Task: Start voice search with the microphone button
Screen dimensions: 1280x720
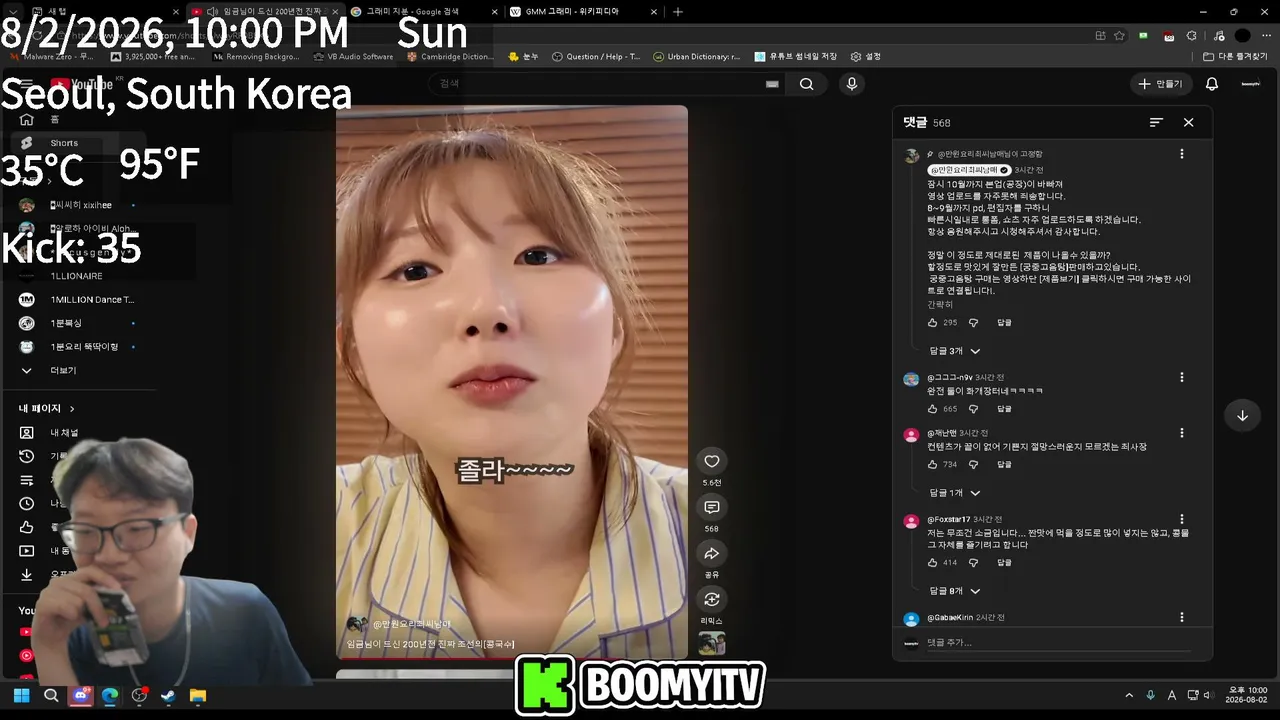Action: (852, 84)
